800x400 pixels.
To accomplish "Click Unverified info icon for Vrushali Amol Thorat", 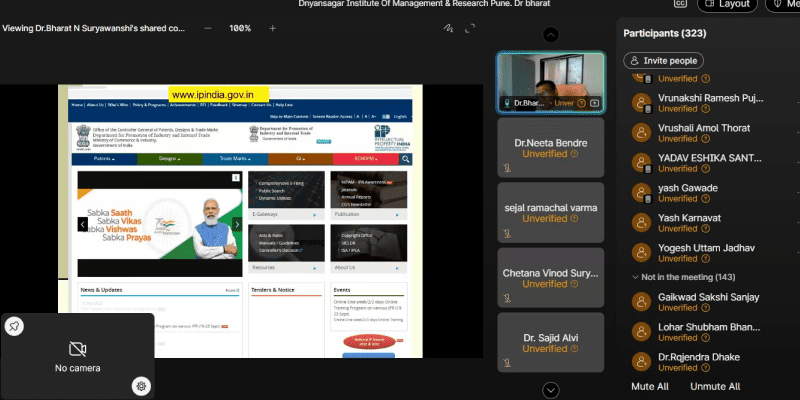I will tap(706, 139).
